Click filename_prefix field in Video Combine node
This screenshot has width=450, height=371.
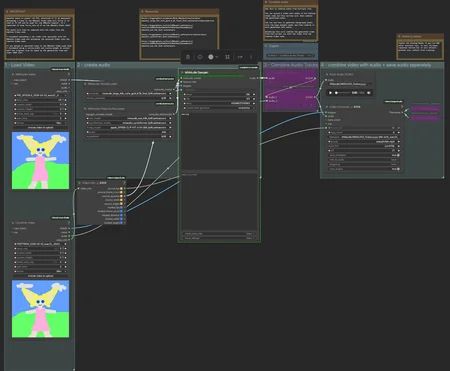[x=364, y=137]
